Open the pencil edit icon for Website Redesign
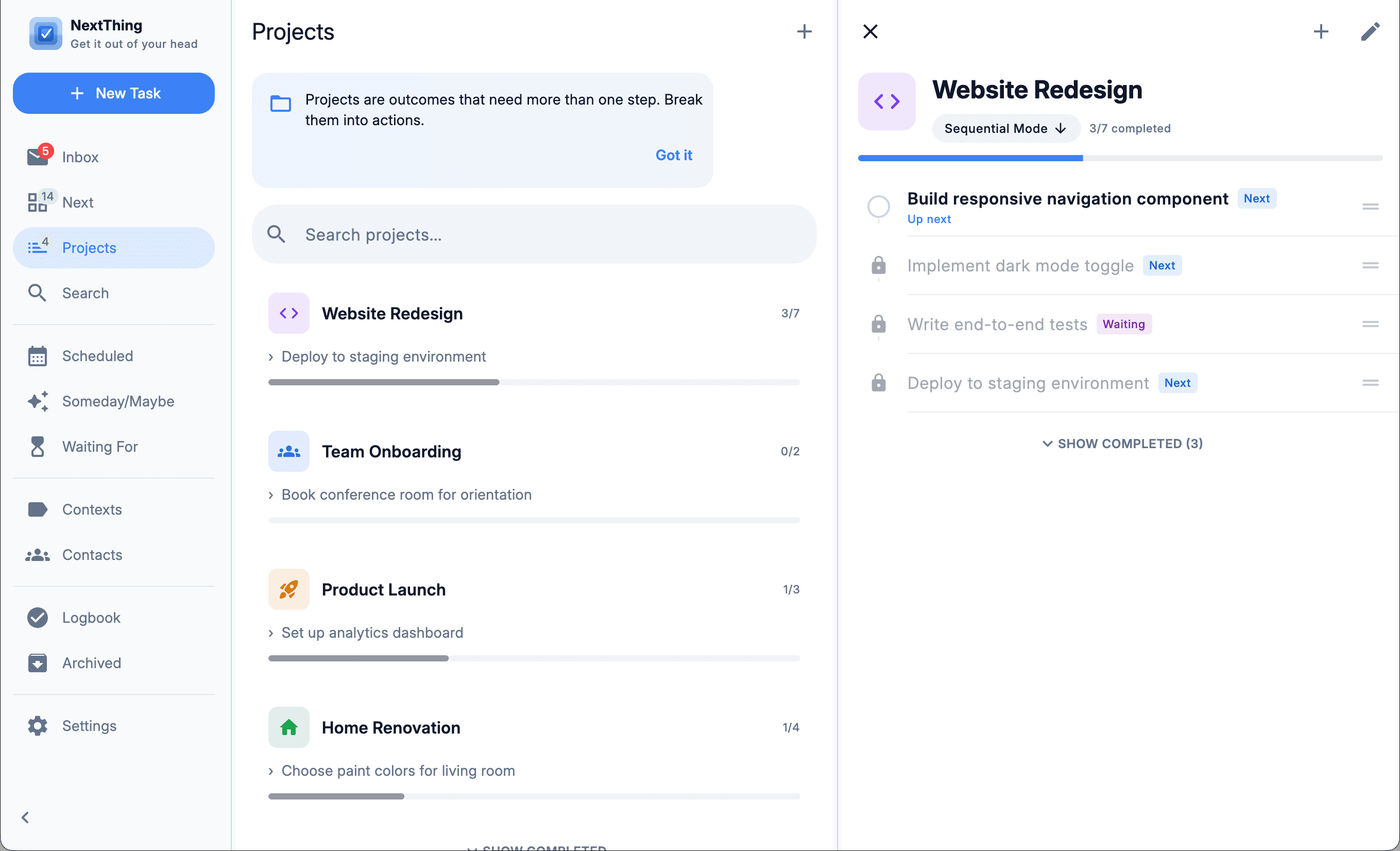This screenshot has height=851, width=1400. (1371, 32)
